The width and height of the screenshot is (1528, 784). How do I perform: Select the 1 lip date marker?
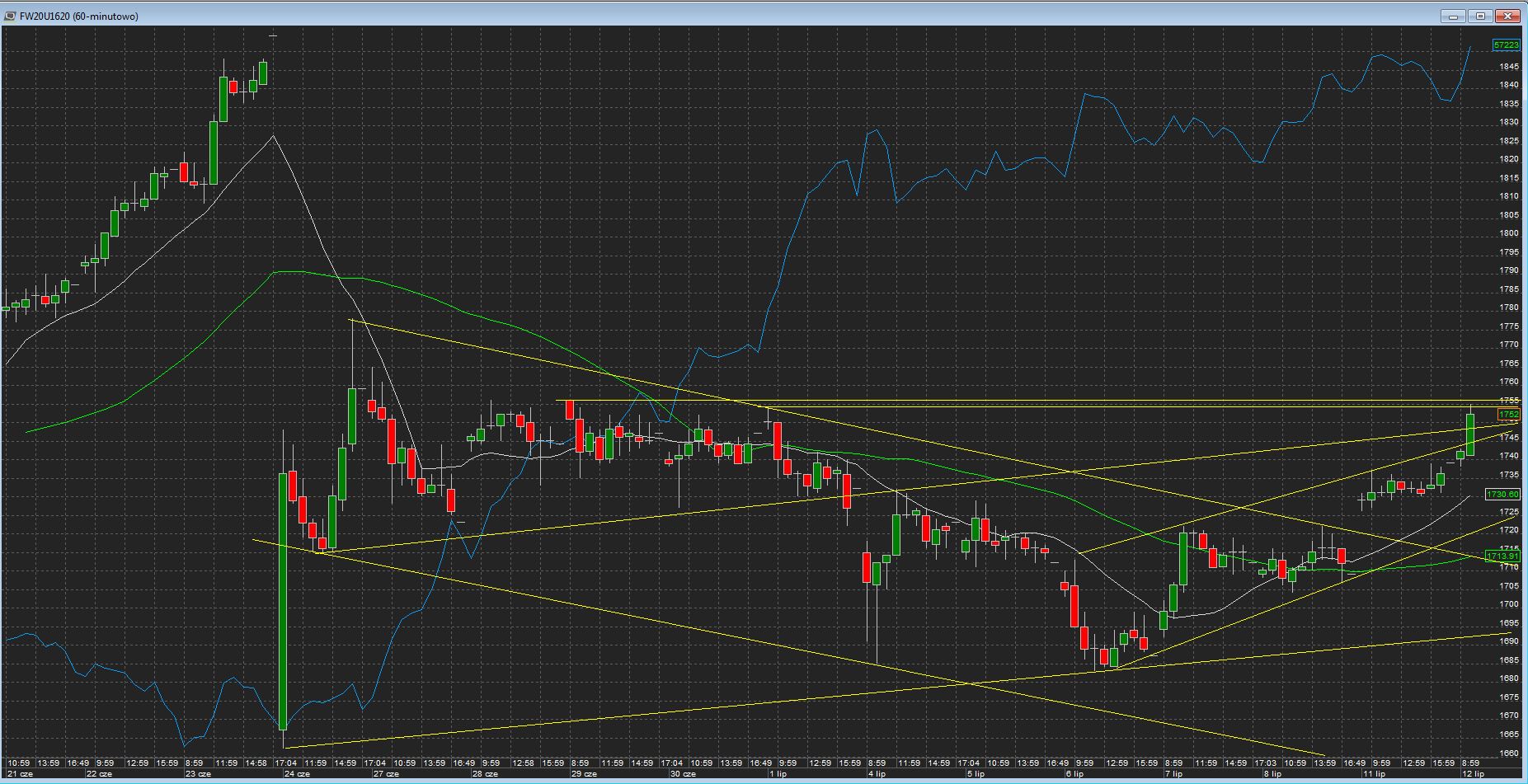pos(777,774)
